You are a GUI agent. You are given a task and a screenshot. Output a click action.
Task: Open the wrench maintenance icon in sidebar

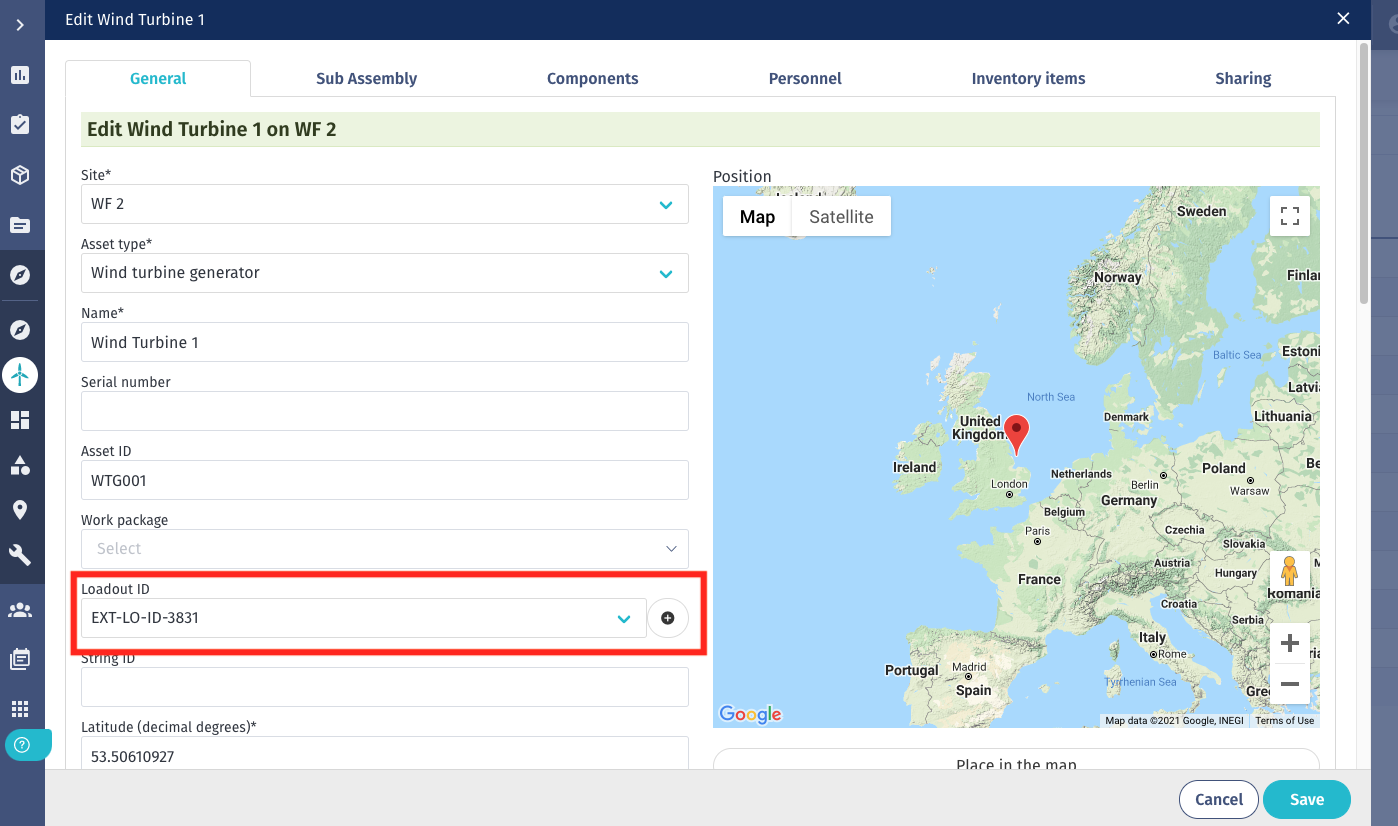(x=20, y=555)
